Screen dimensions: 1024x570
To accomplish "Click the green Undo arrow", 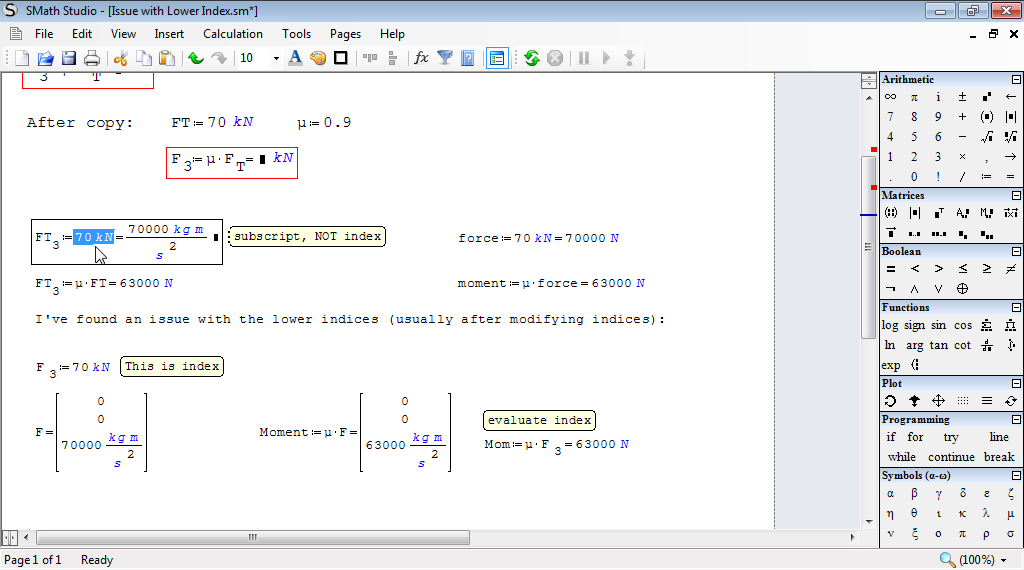I will [196, 58].
